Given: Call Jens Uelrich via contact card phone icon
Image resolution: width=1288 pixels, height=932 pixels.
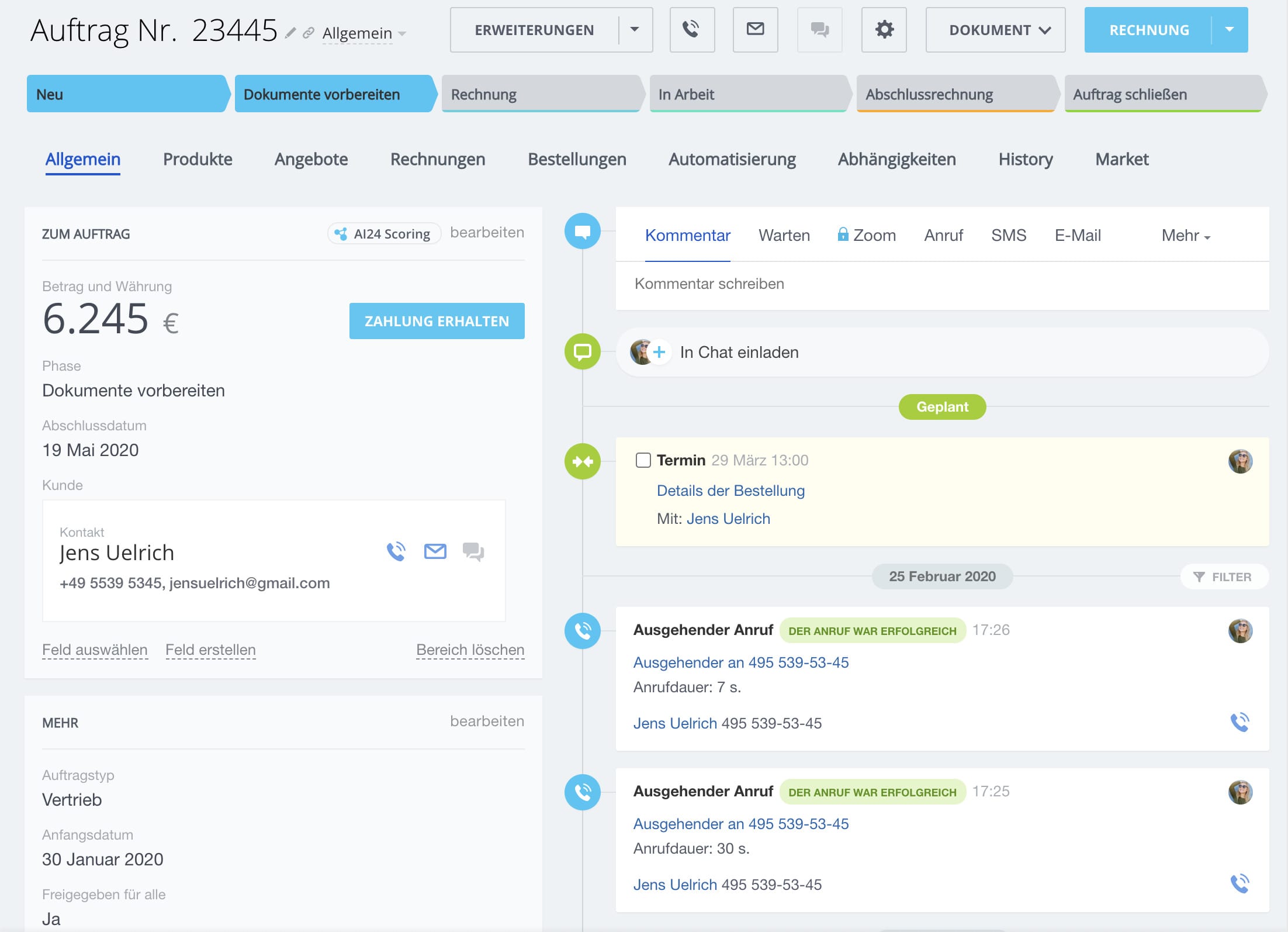Looking at the screenshot, I should 396,551.
